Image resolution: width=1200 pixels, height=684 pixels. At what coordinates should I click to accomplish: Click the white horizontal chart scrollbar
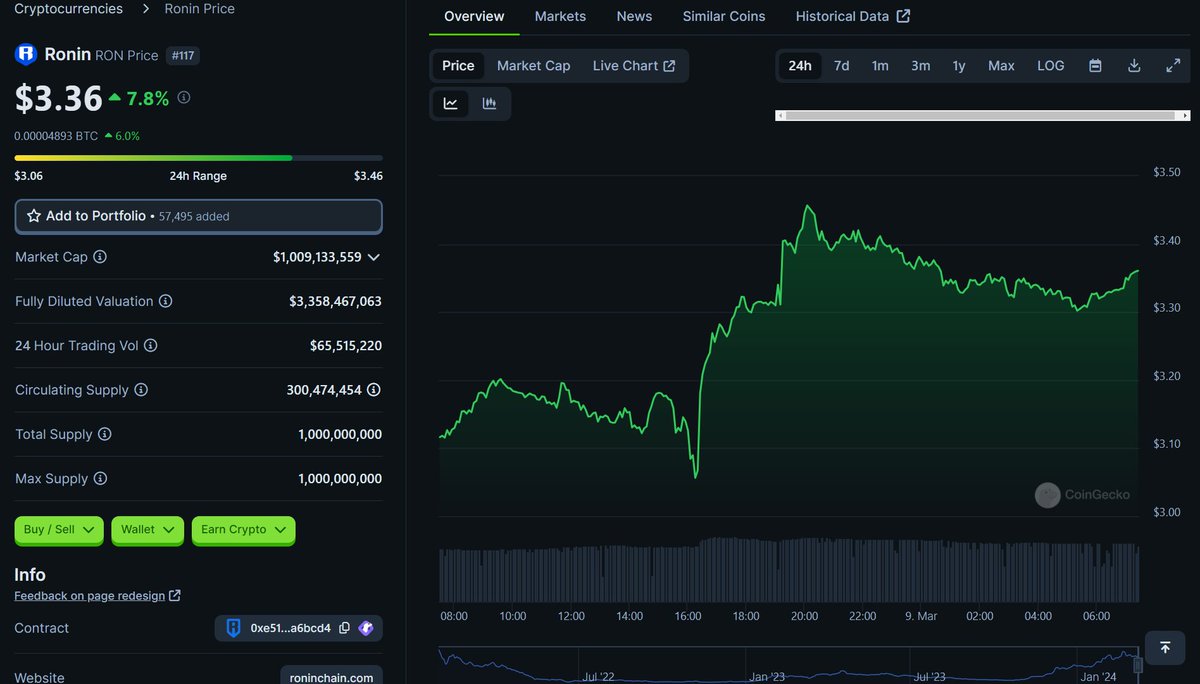(x=982, y=116)
